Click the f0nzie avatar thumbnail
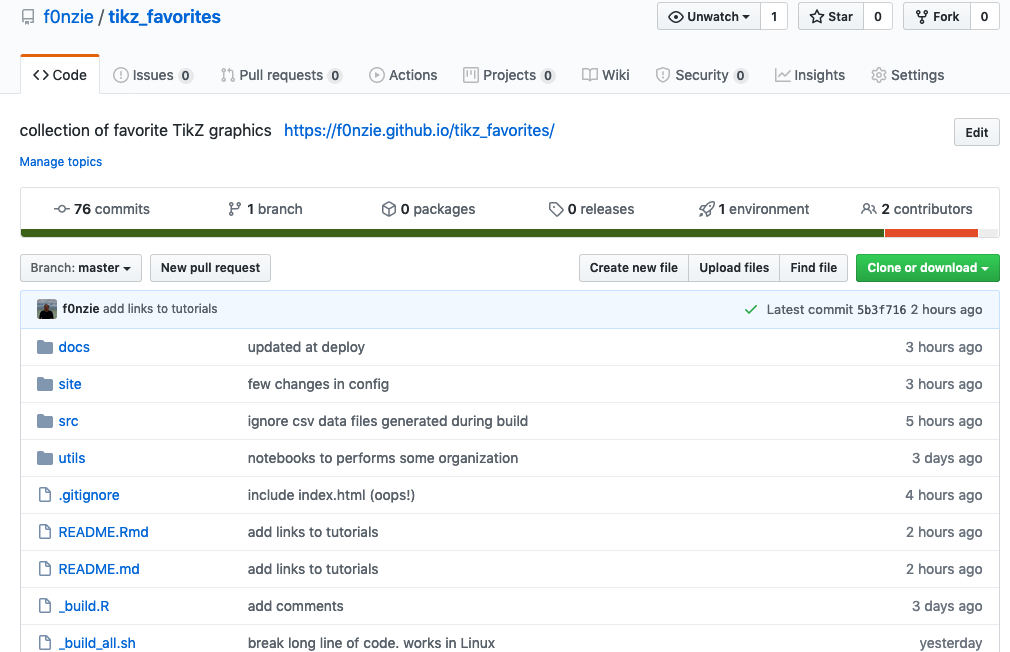 (47, 309)
